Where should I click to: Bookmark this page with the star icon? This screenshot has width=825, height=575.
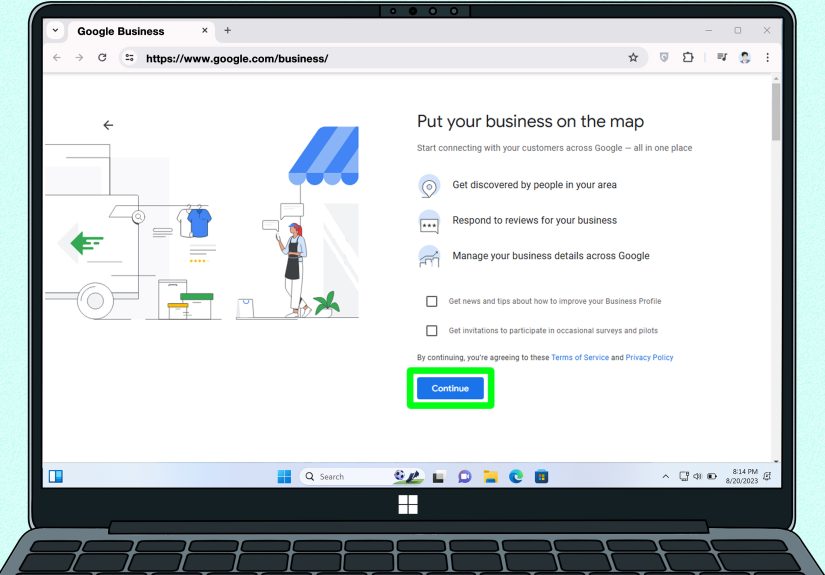pos(633,58)
